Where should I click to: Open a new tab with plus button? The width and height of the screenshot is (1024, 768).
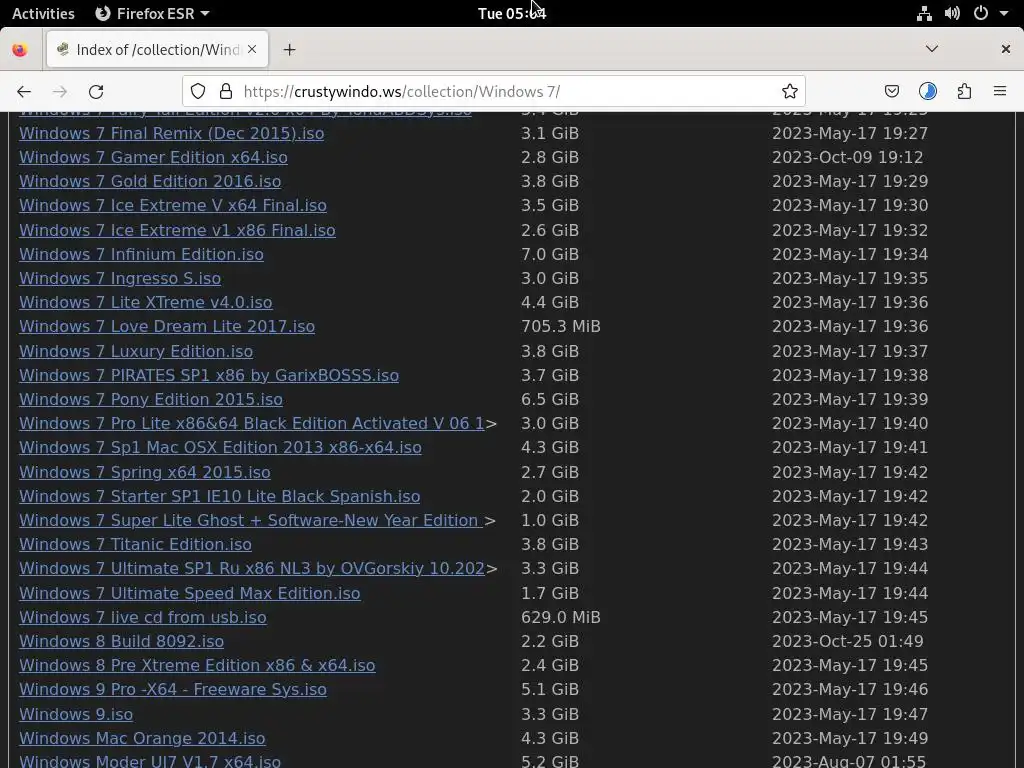(289, 50)
